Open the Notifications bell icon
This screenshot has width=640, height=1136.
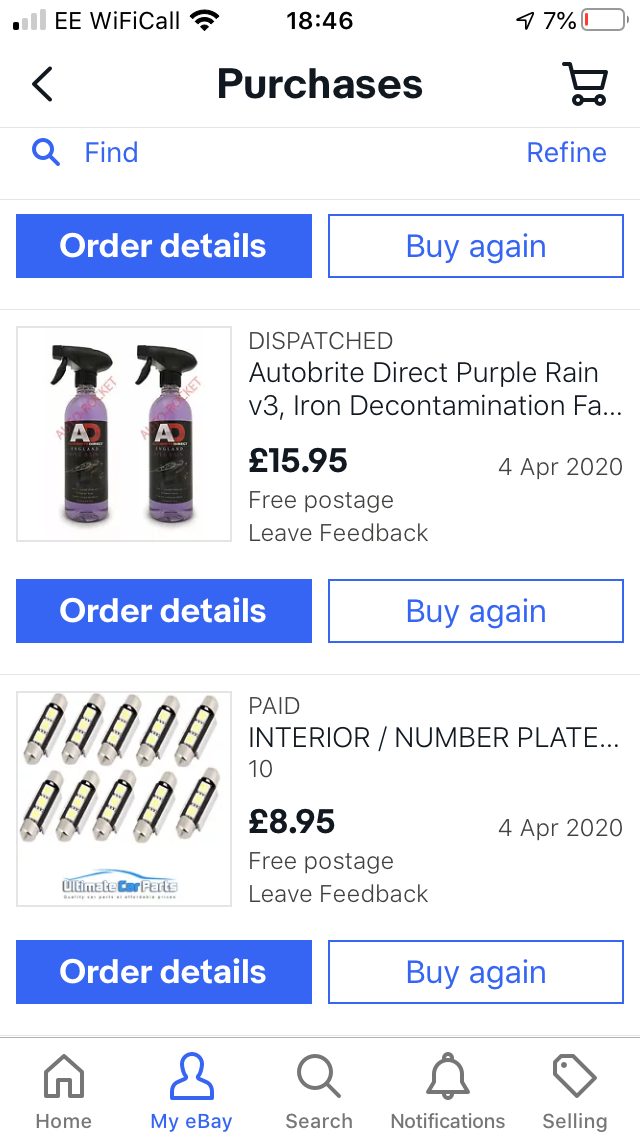[447, 1077]
